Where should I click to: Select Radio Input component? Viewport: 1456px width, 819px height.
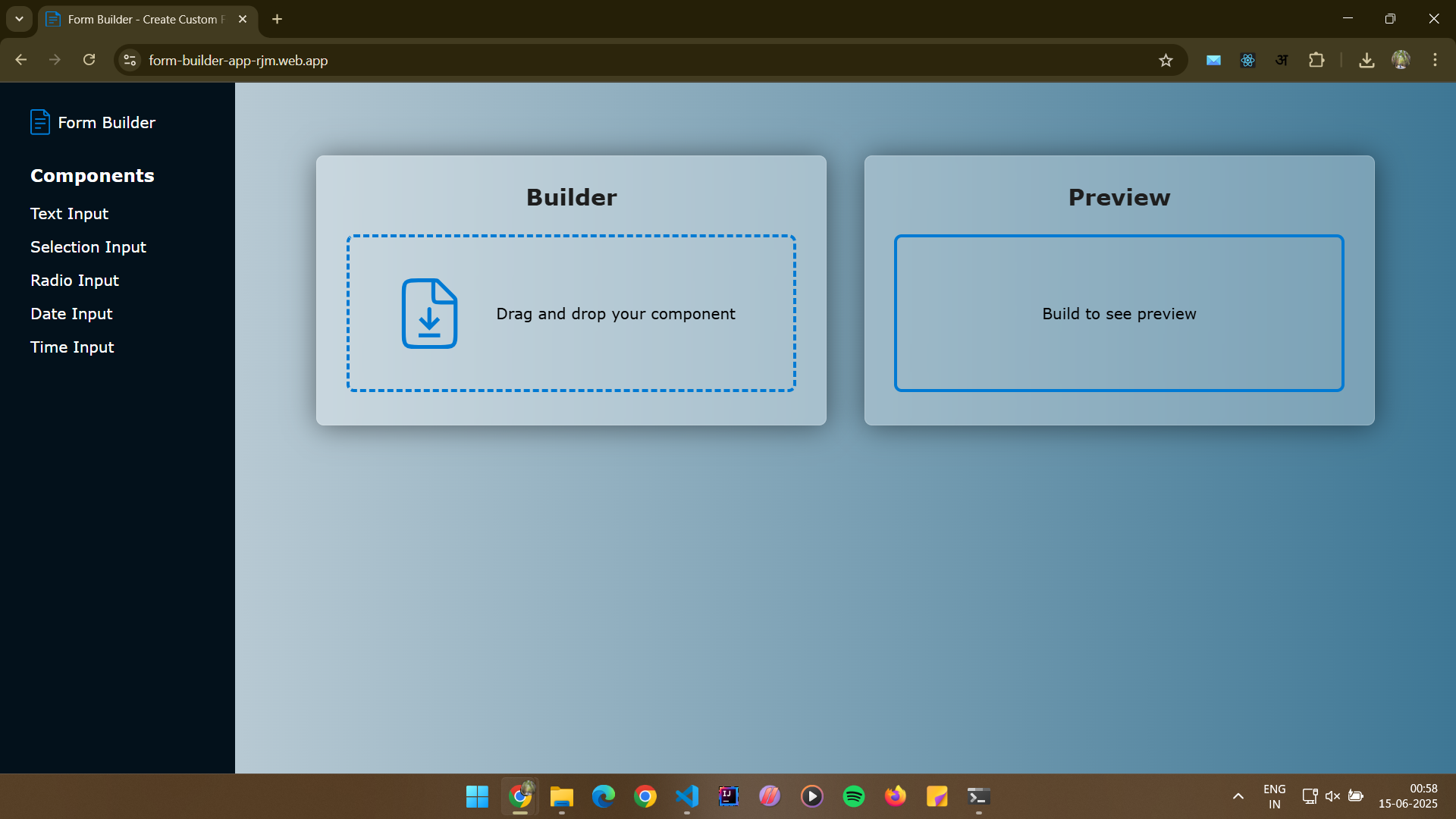[x=74, y=281]
